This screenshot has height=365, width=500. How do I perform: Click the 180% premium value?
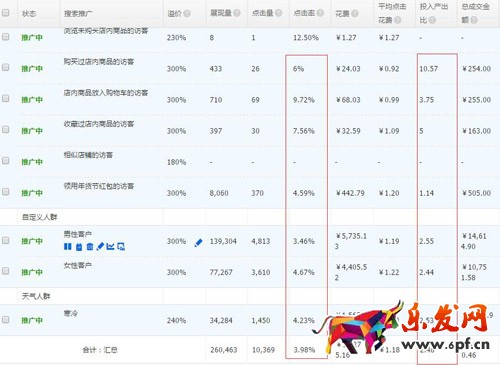point(176,162)
